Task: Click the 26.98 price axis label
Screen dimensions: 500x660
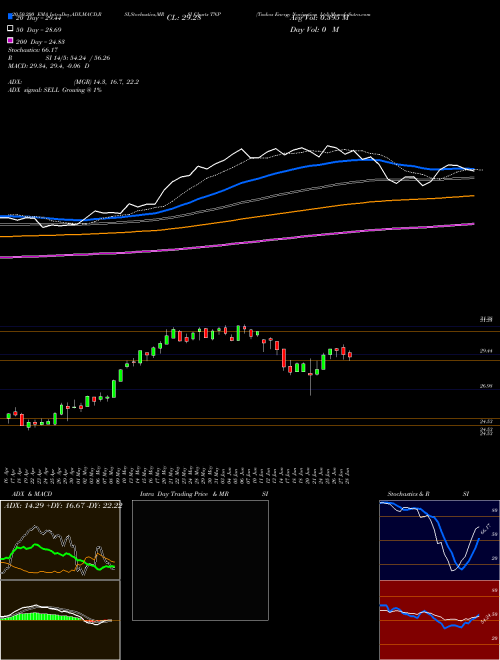Action: point(486,386)
